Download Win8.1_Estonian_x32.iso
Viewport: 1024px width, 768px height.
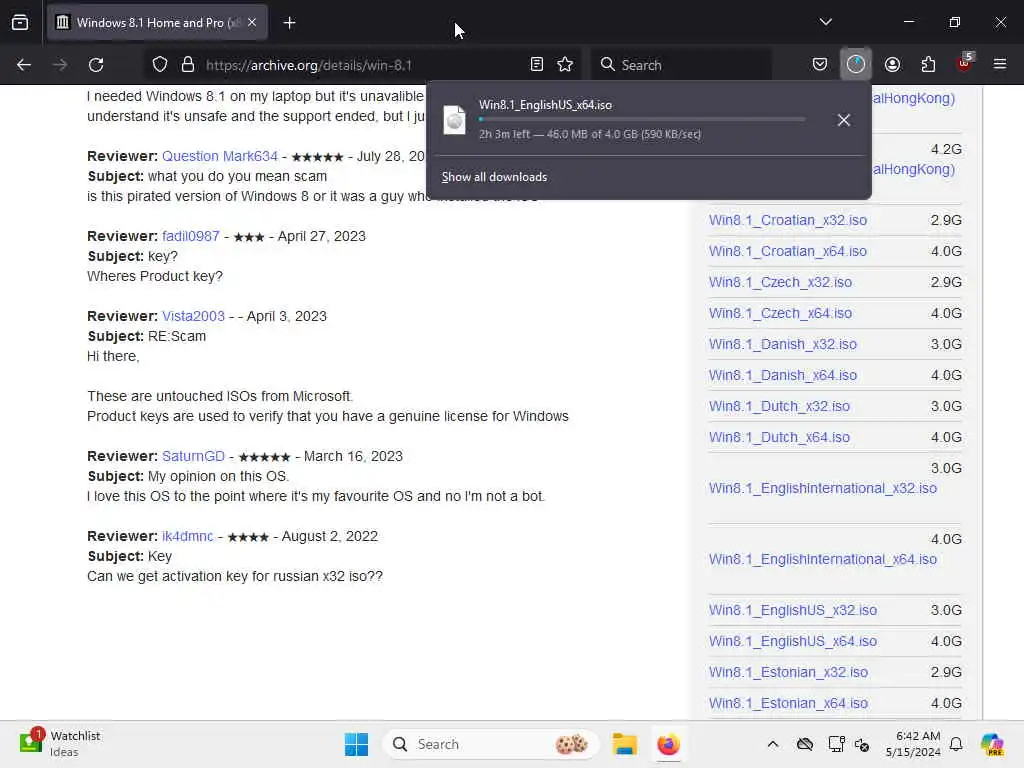pyautogui.click(x=789, y=673)
